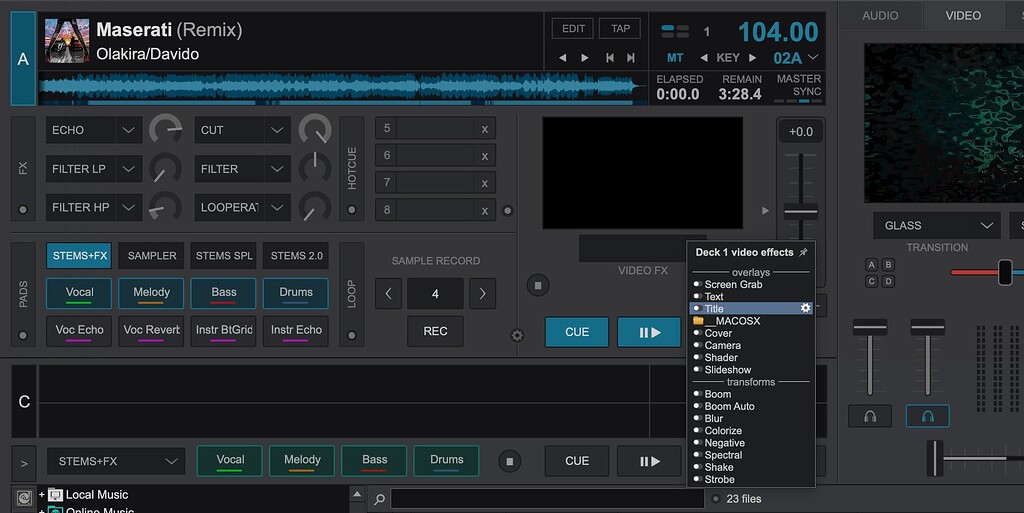Open settings gear near REC
Image resolution: width=1024 pixels, height=513 pixels.
pyautogui.click(x=517, y=335)
